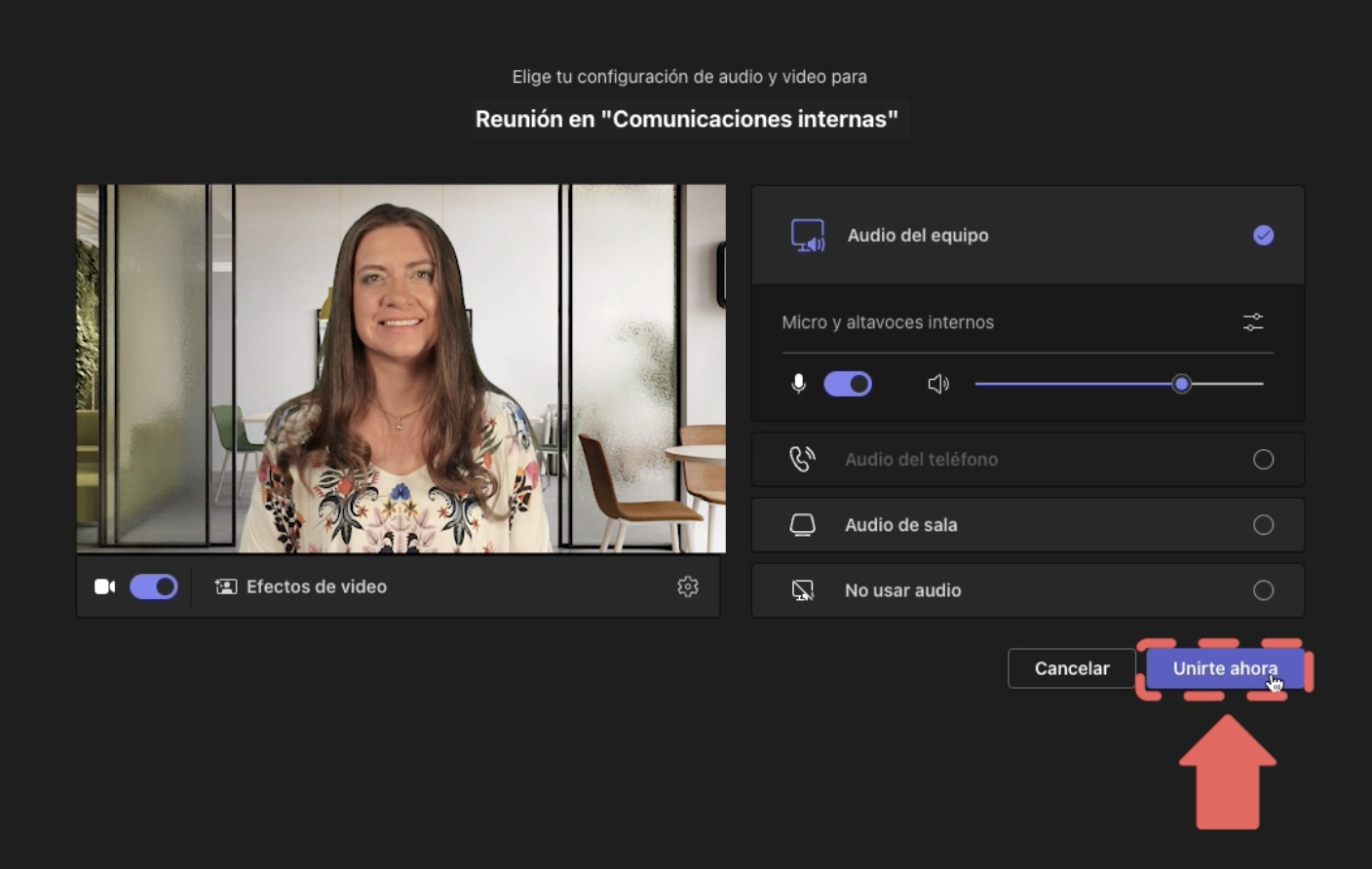Mute the microphone with its toggle
This screenshot has height=869, width=1372.
(x=848, y=383)
